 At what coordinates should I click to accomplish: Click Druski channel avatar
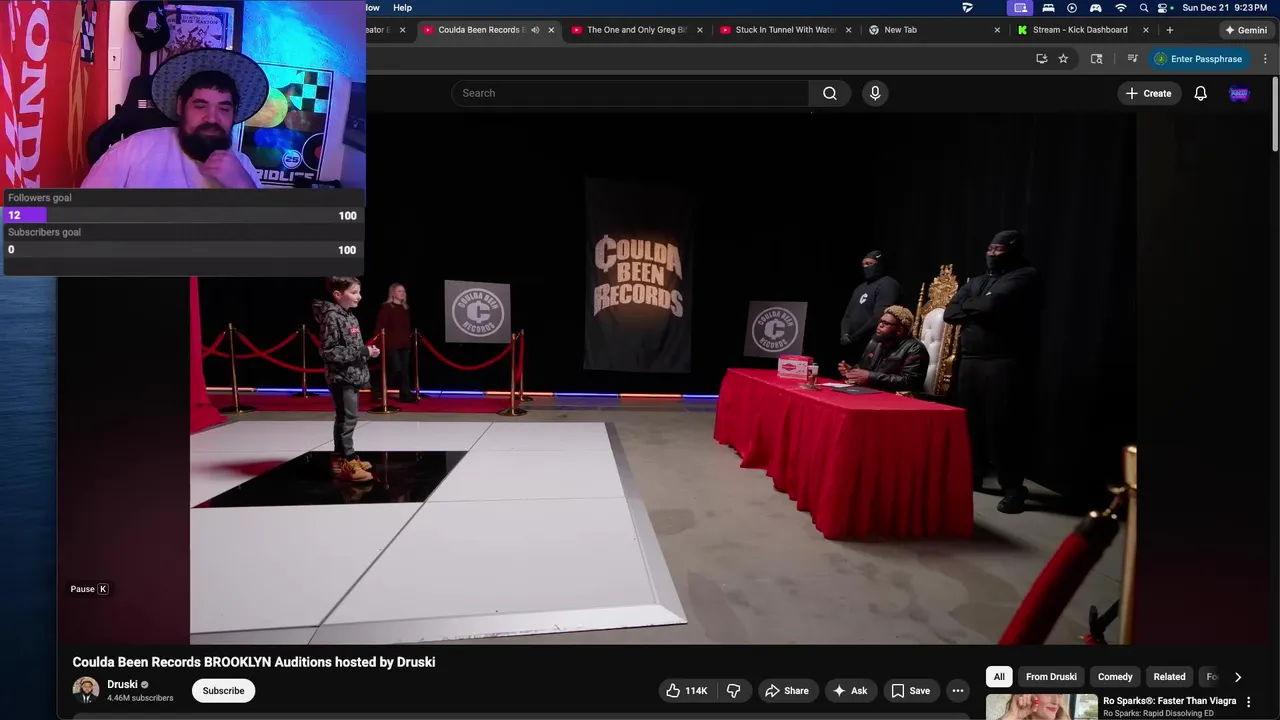tap(86, 690)
